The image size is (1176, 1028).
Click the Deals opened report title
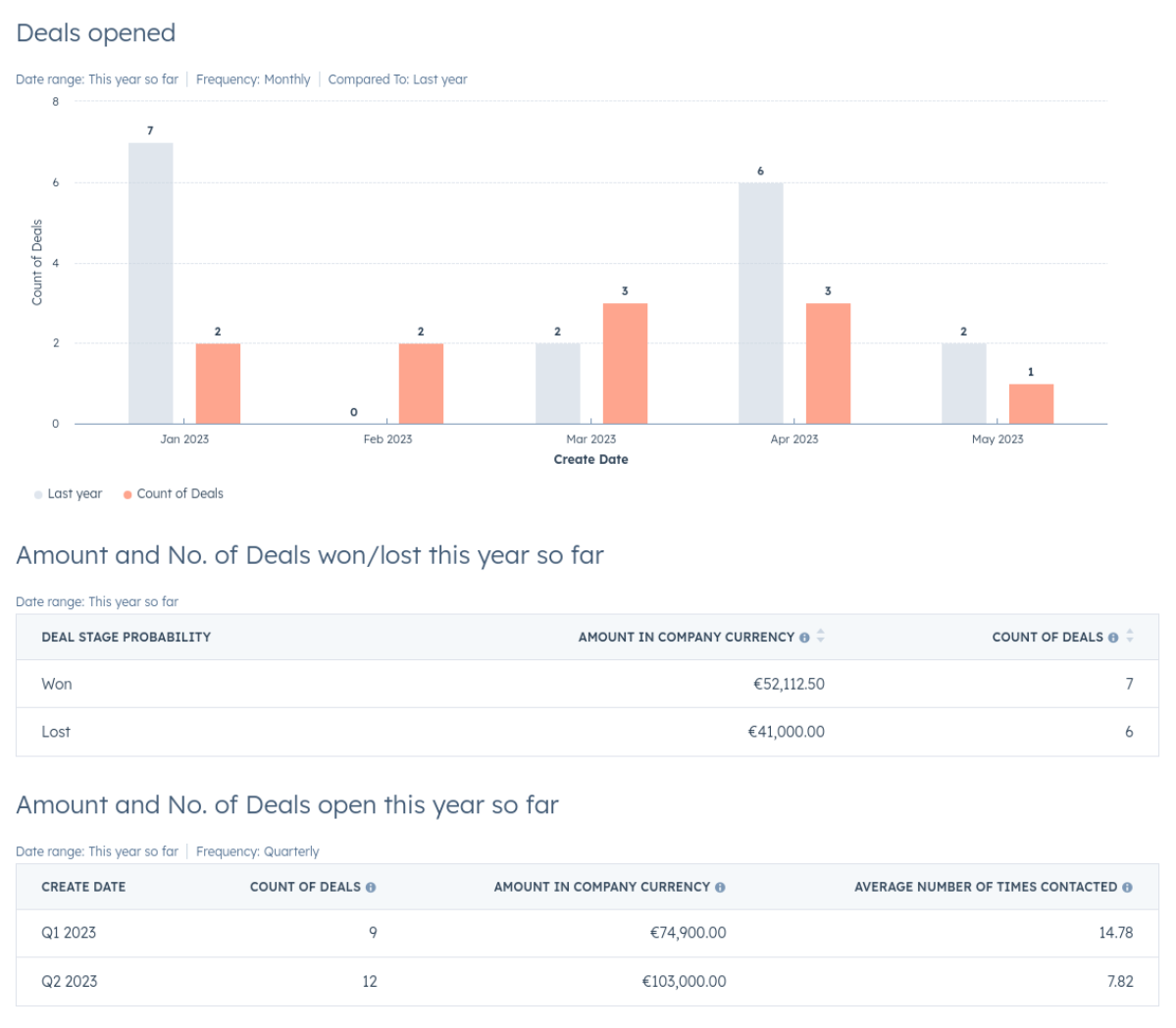click(x=96, y=33)
